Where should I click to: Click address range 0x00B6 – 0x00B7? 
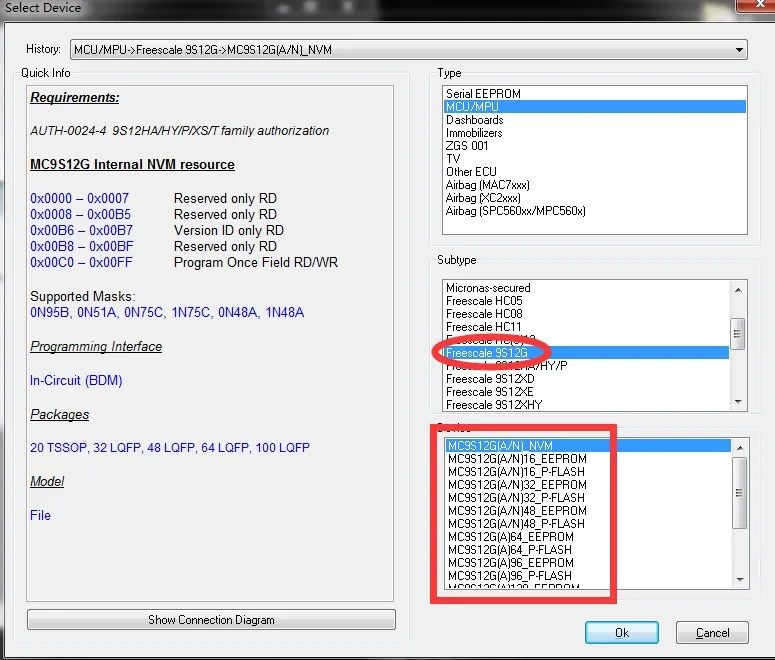[82, 230]
